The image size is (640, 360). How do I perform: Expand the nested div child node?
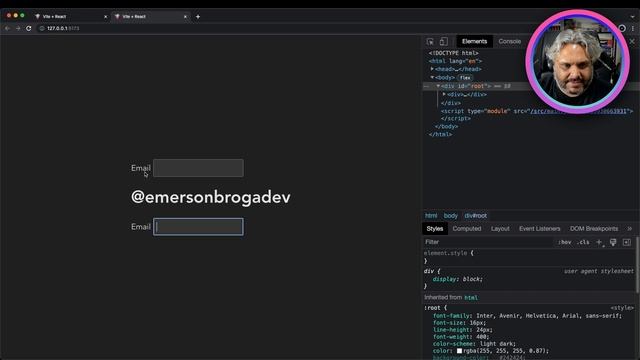pos(444,94)
